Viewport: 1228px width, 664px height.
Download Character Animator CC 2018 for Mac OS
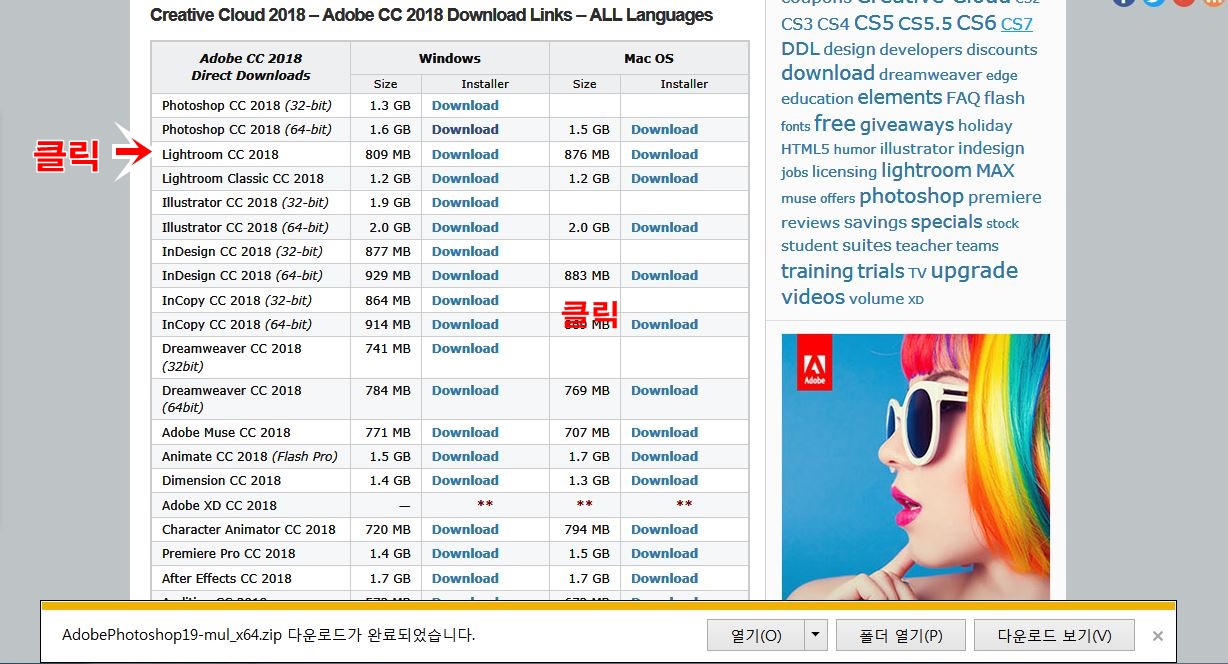pos(664,529)
